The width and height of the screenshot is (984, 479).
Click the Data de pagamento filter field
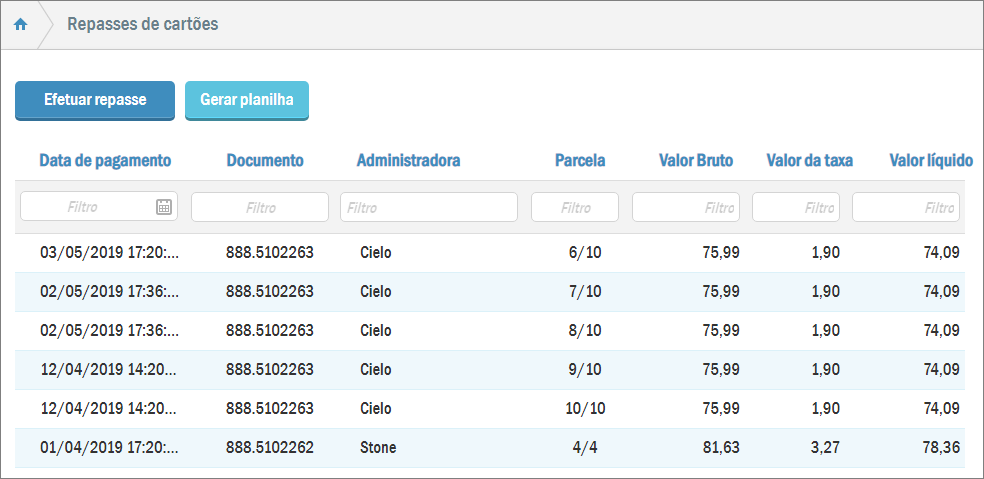pos(85,207)
